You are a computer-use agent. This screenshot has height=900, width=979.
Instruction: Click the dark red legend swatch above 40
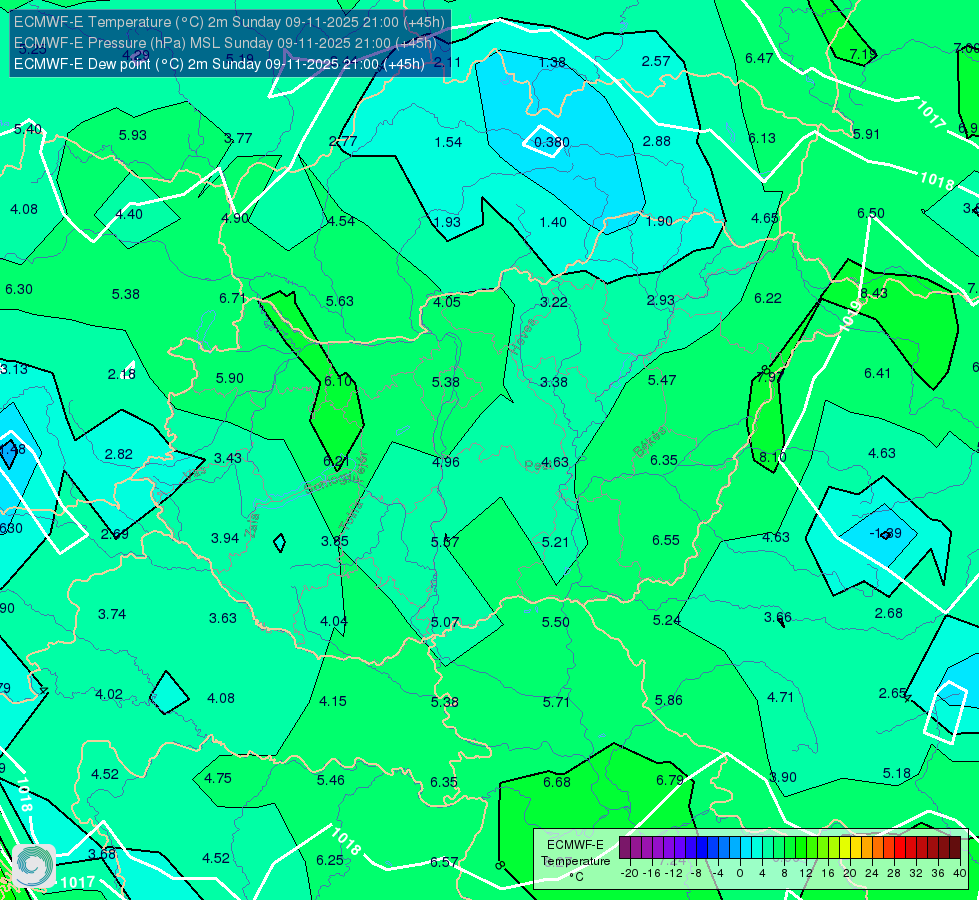[x=955, y=848]
